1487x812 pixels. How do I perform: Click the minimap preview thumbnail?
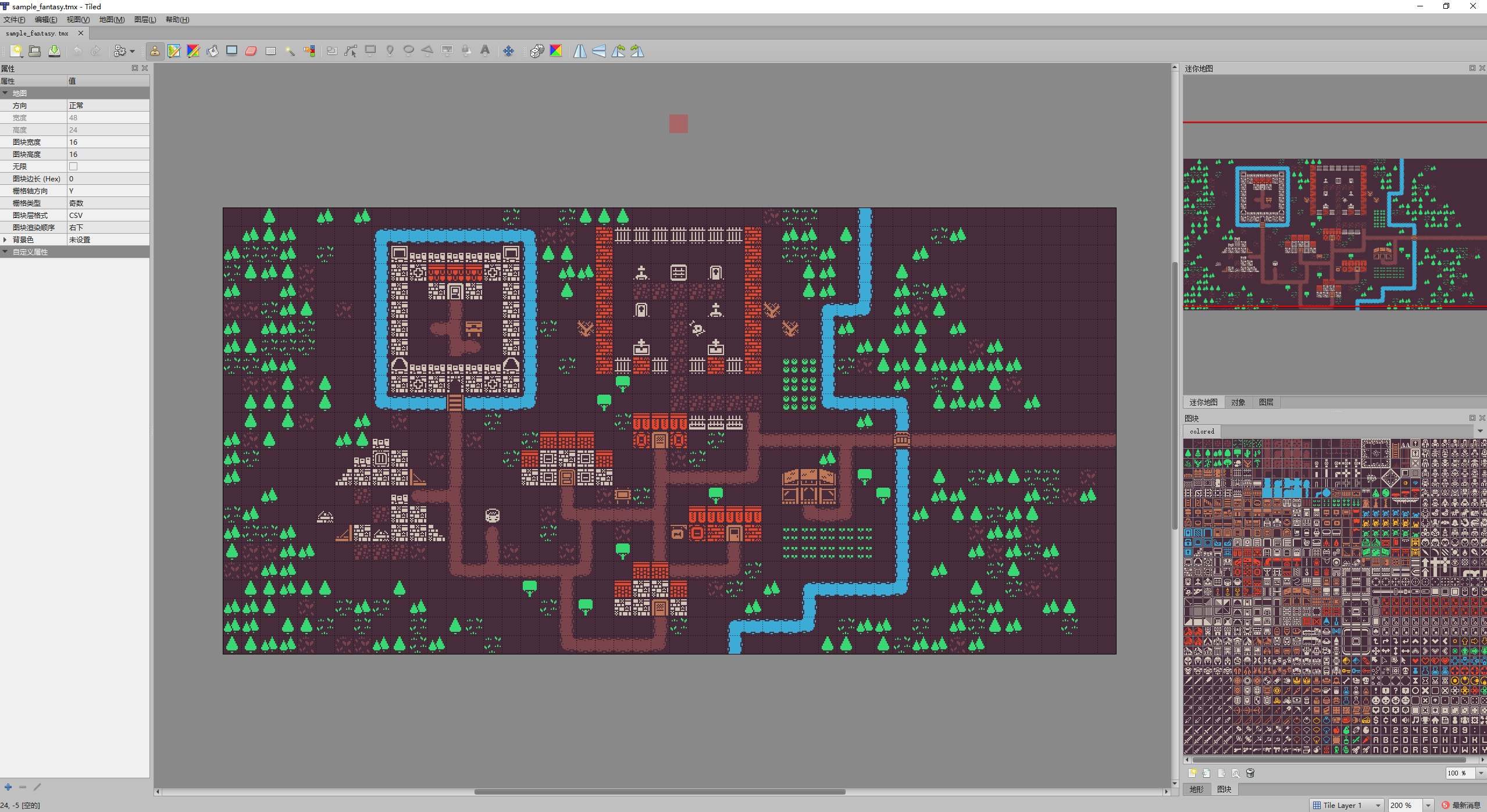(x=1335, y=234)
